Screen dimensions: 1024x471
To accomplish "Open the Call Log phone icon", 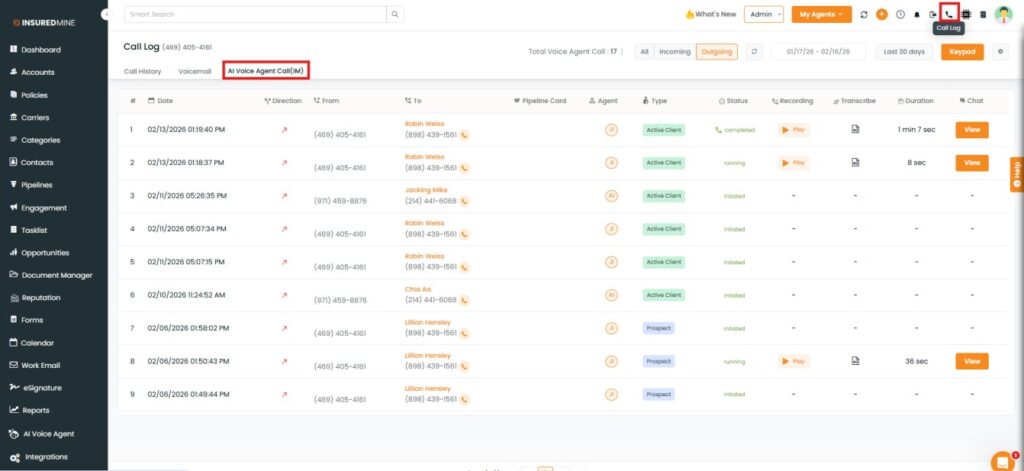I will pyautogui.click(x=949, y=14).
